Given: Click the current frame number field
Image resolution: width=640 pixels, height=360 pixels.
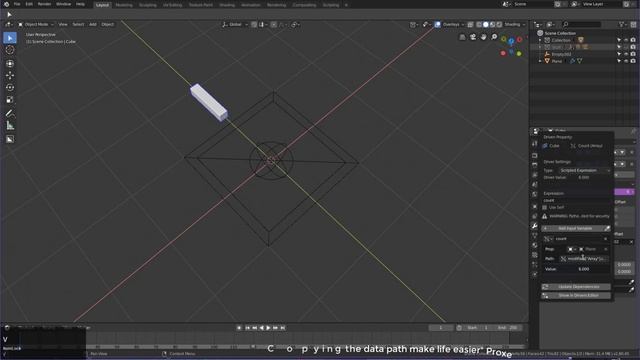Looking at the screenshot, I should click(441, 328).
